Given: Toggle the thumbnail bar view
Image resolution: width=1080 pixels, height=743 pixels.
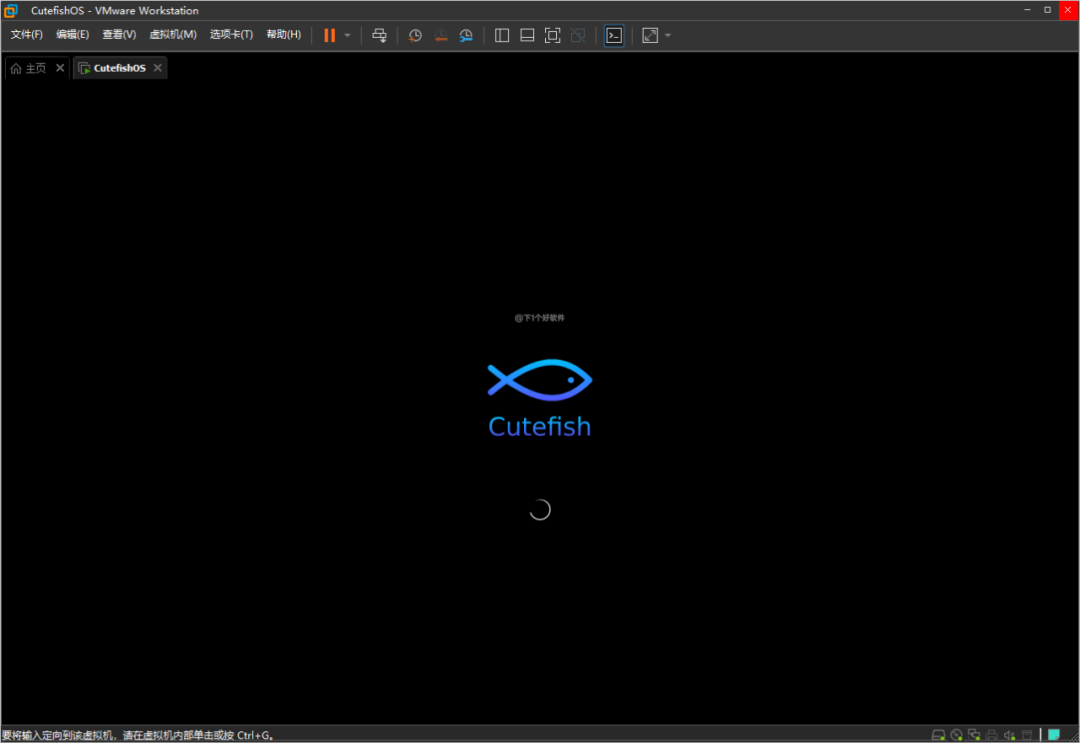Looking at the screenshot, I should click(x=527, y=35).
